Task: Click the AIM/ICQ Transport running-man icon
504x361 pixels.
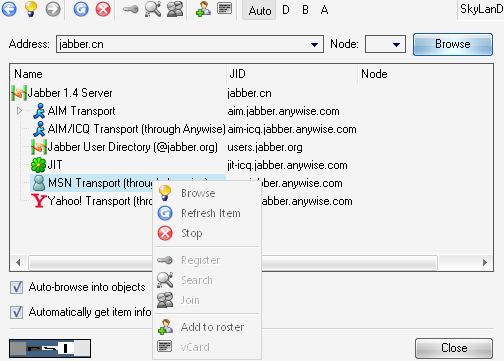Action: pos(39,129)
